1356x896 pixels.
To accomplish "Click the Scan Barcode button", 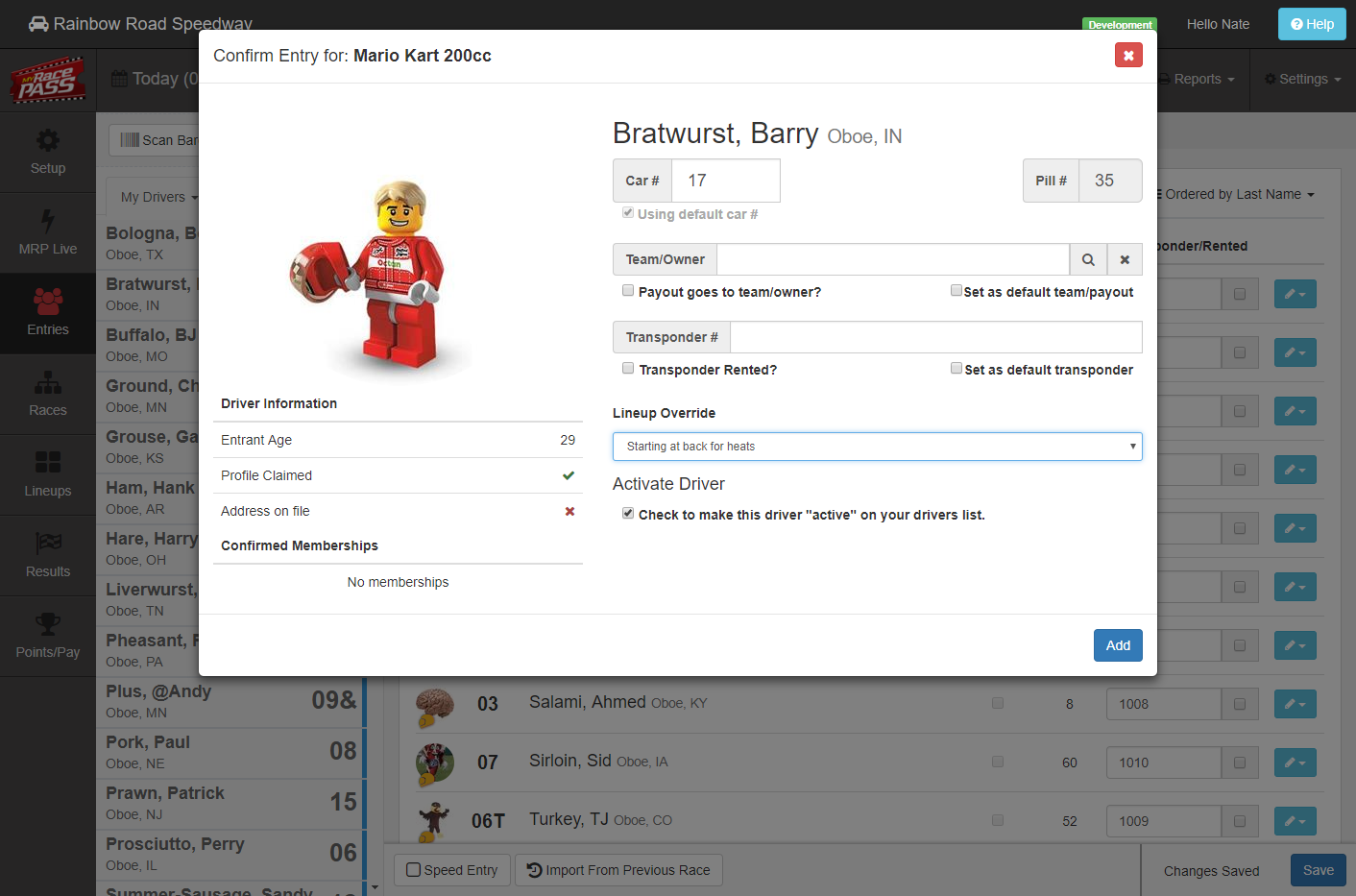I will tap(156, 140).
